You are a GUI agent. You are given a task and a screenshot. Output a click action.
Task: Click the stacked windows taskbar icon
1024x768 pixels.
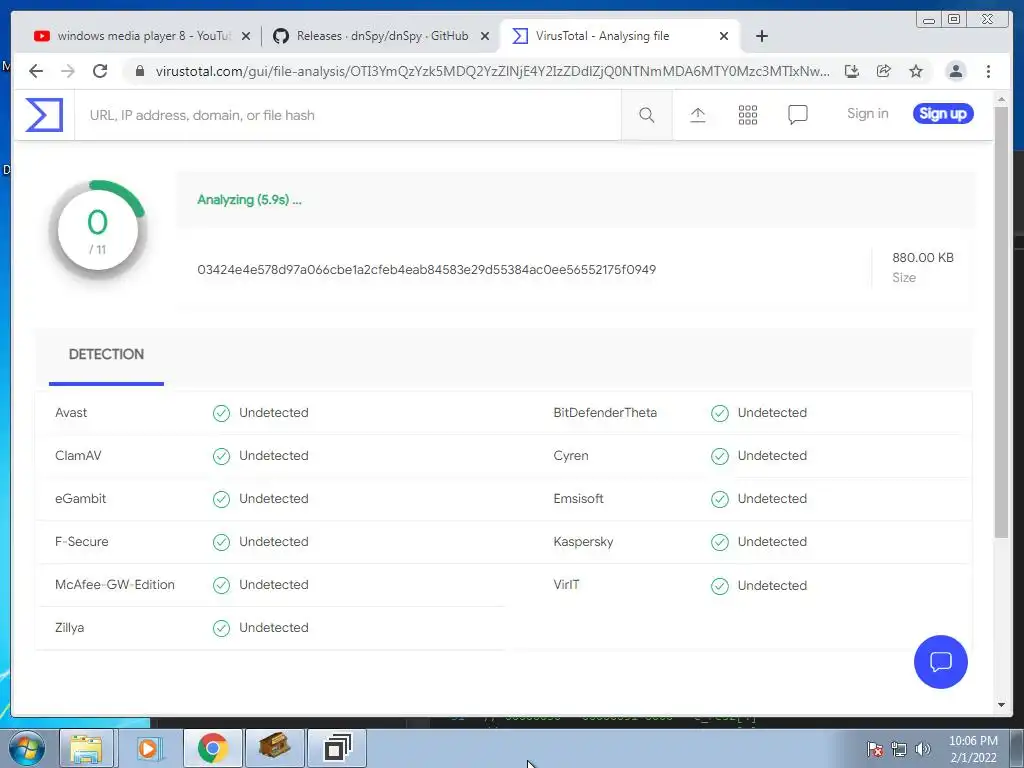[337, 748]
